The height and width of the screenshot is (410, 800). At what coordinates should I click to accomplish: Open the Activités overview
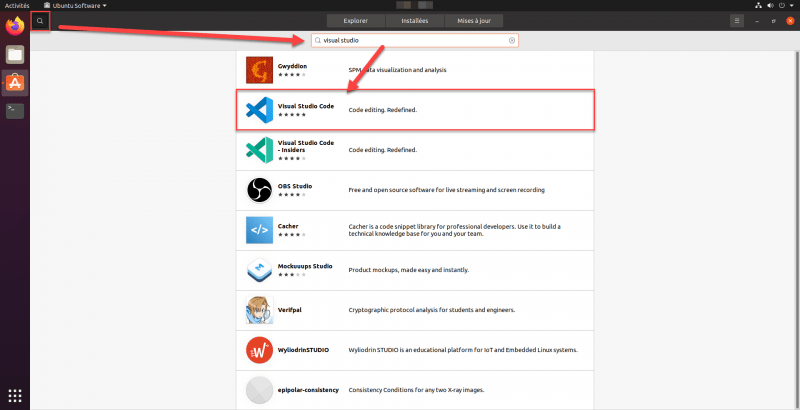click(x=17, y=6)
